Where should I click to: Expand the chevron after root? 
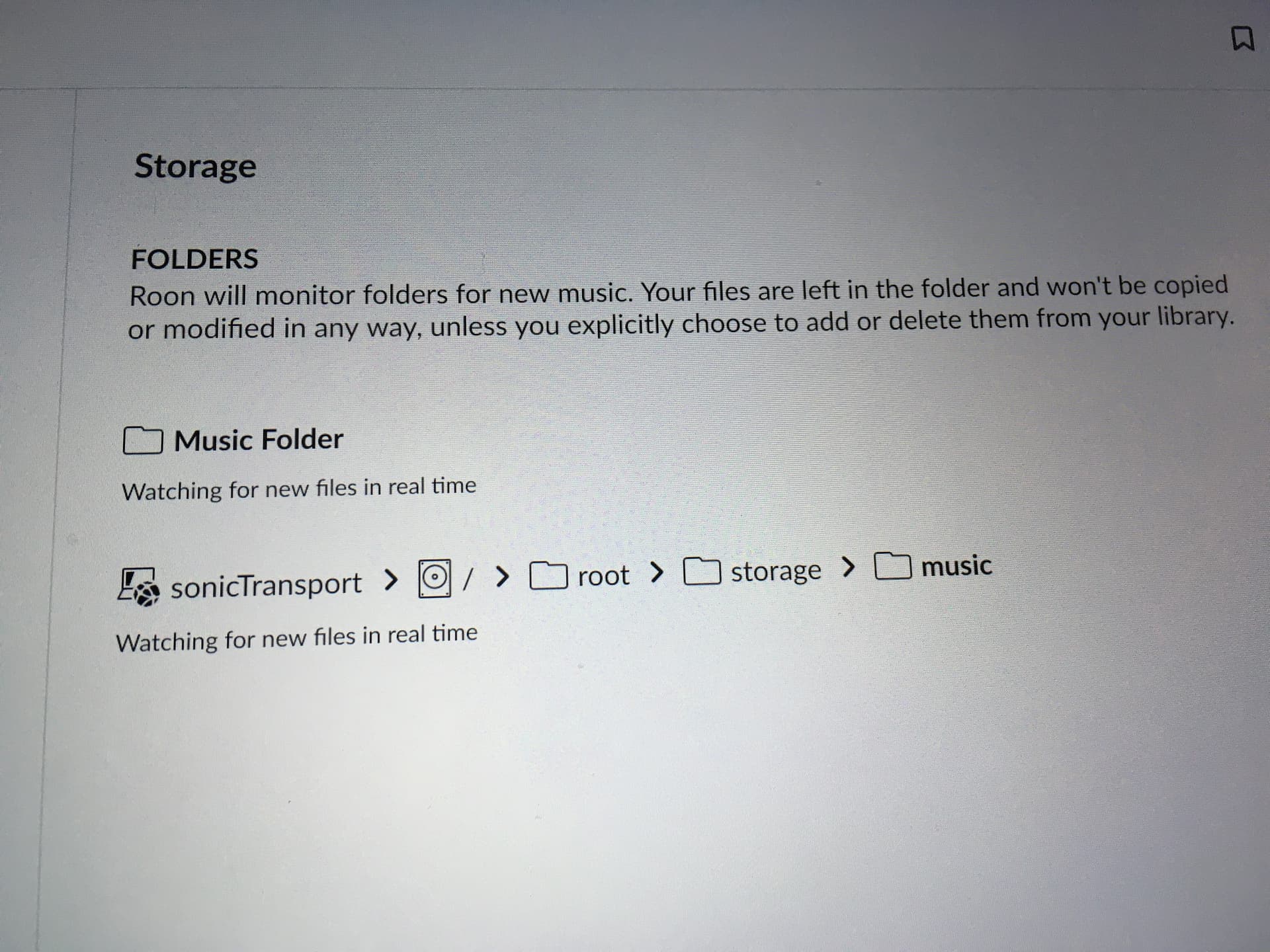tap(656, 573)
